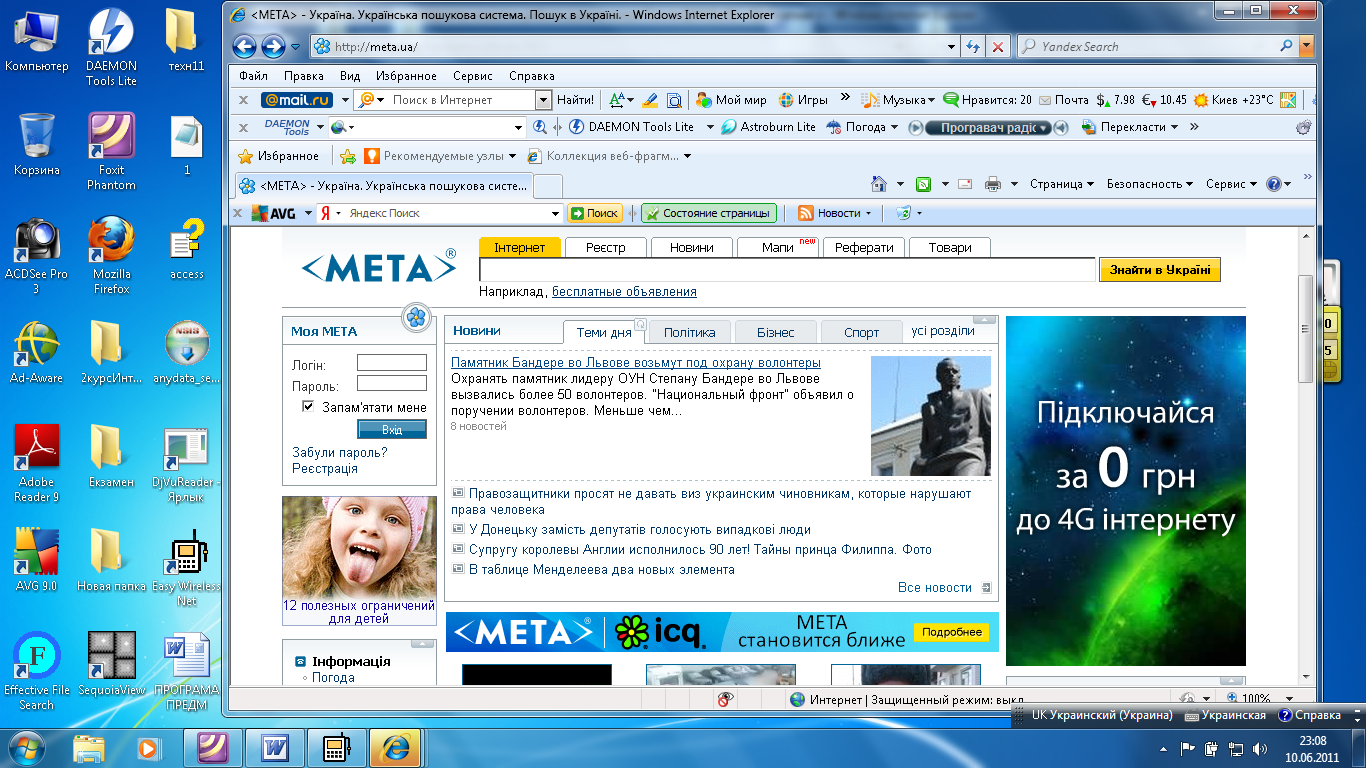This screenshot has height=768, width=1366.
Task: Click the Найти! button on the Mail.ru toolbar
Action: pos(575,100)
